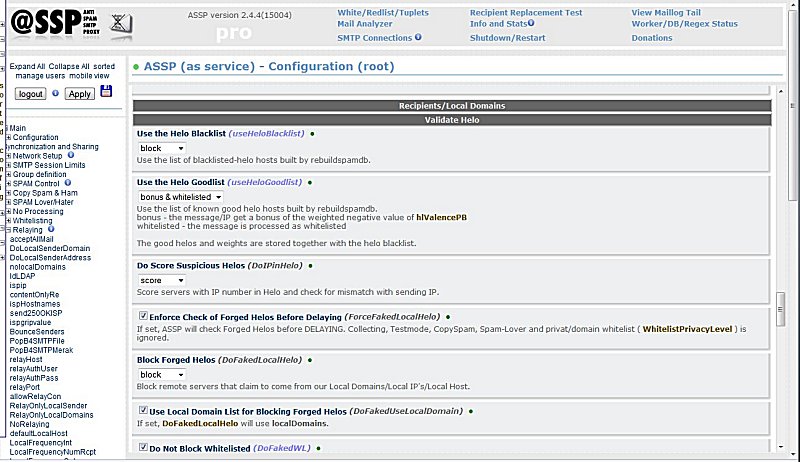Open the Block Forged Helos dropdown
The width and height of the screenshot is (800, 462).
click(162, 375)
